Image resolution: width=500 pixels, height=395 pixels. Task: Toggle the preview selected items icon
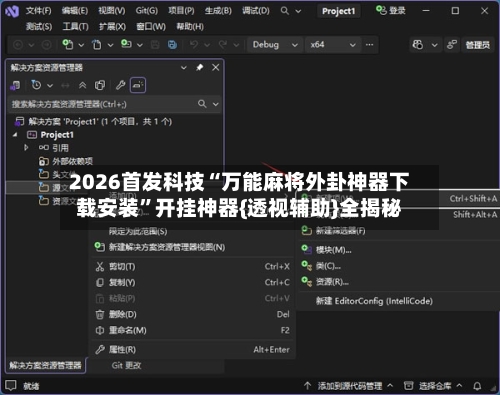pyautogui.click(x=138, y=85)
